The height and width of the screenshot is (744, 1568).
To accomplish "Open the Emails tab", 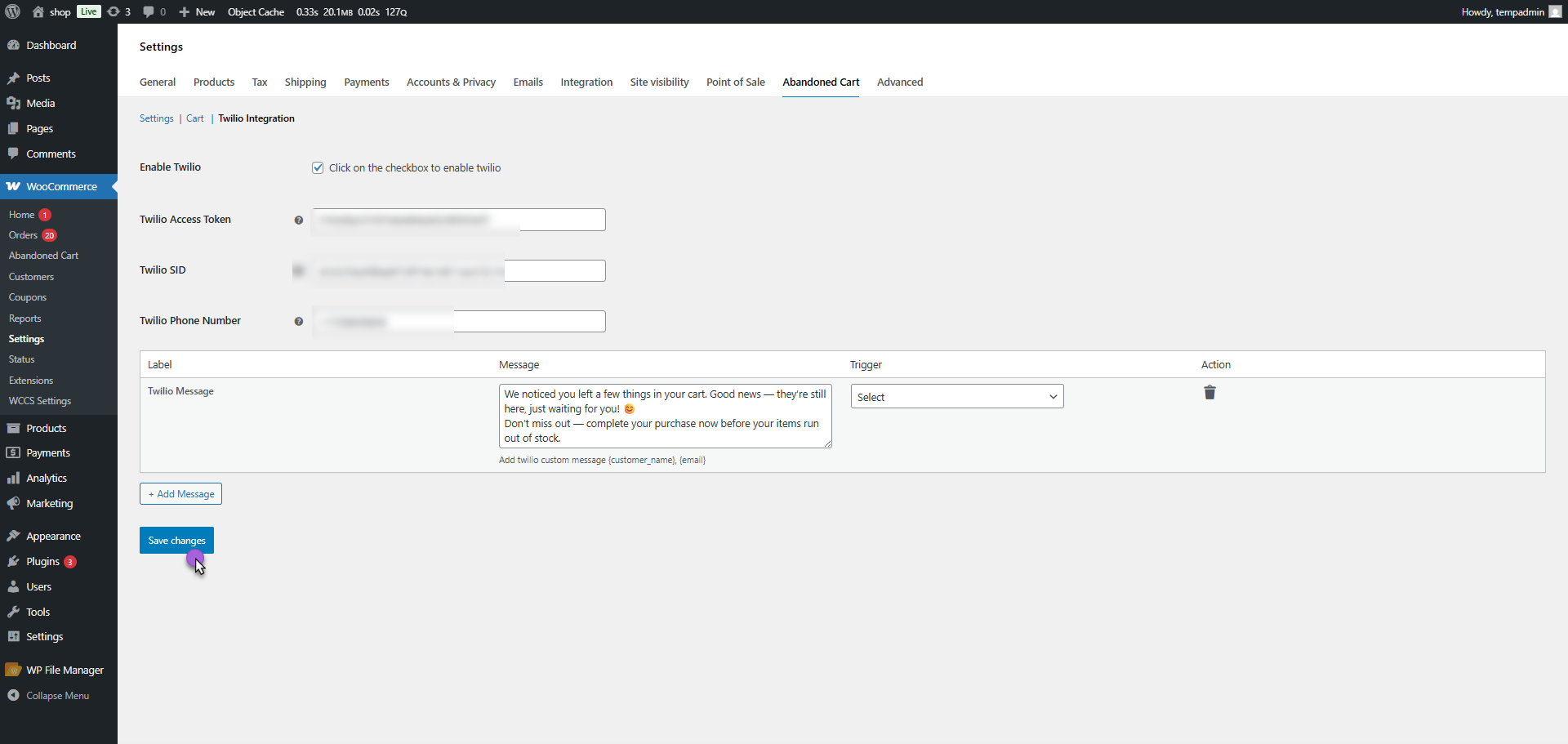I will point(528,82).
